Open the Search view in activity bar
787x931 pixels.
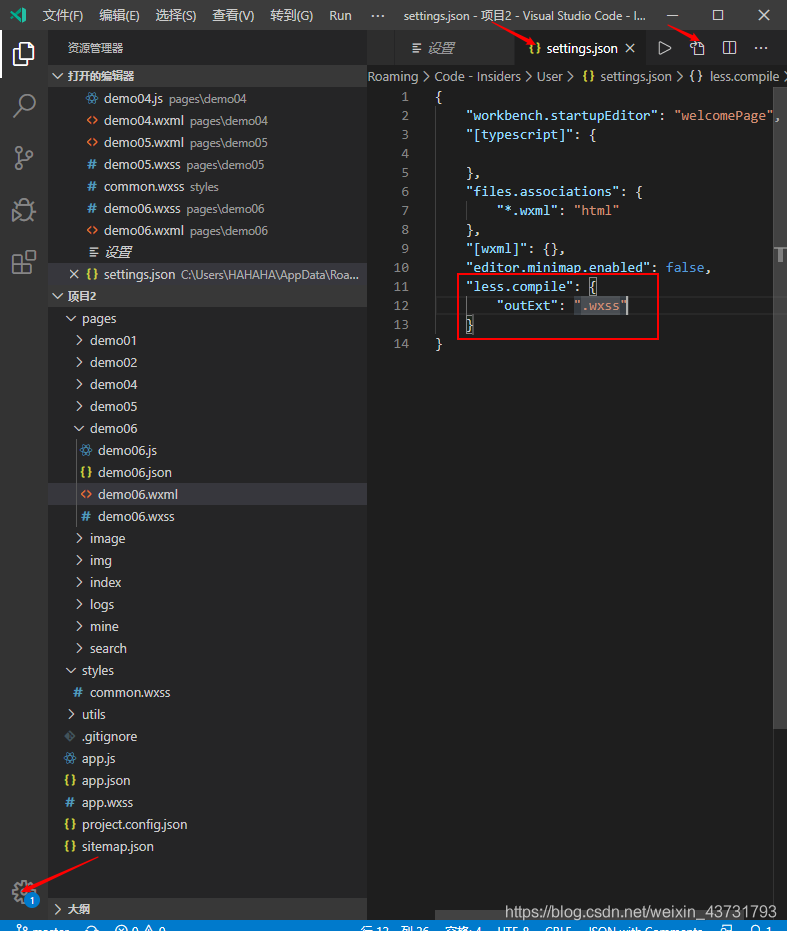[x=24, y=106]
